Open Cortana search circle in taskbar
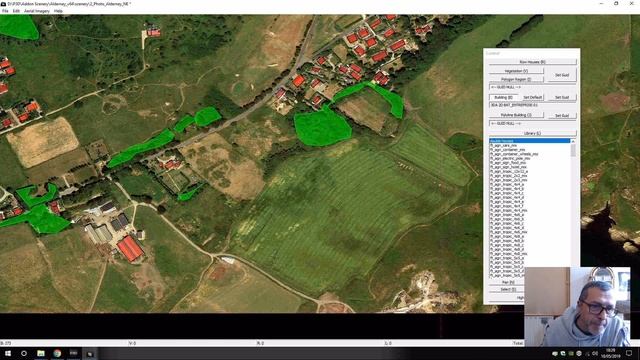This screenshot has width=640, height=360. pos(24,353)
